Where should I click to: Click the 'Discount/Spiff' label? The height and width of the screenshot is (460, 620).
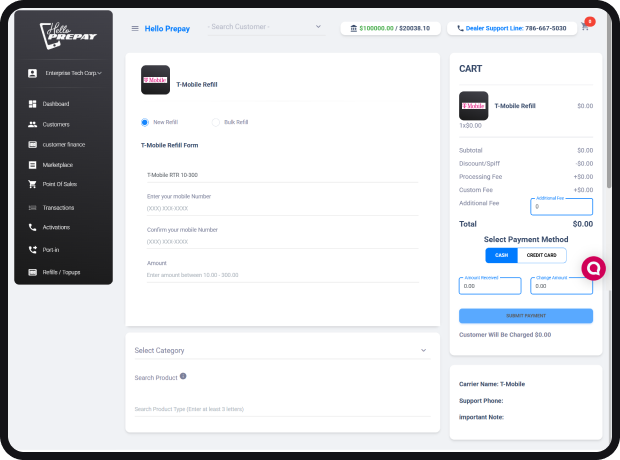point(479,164)
